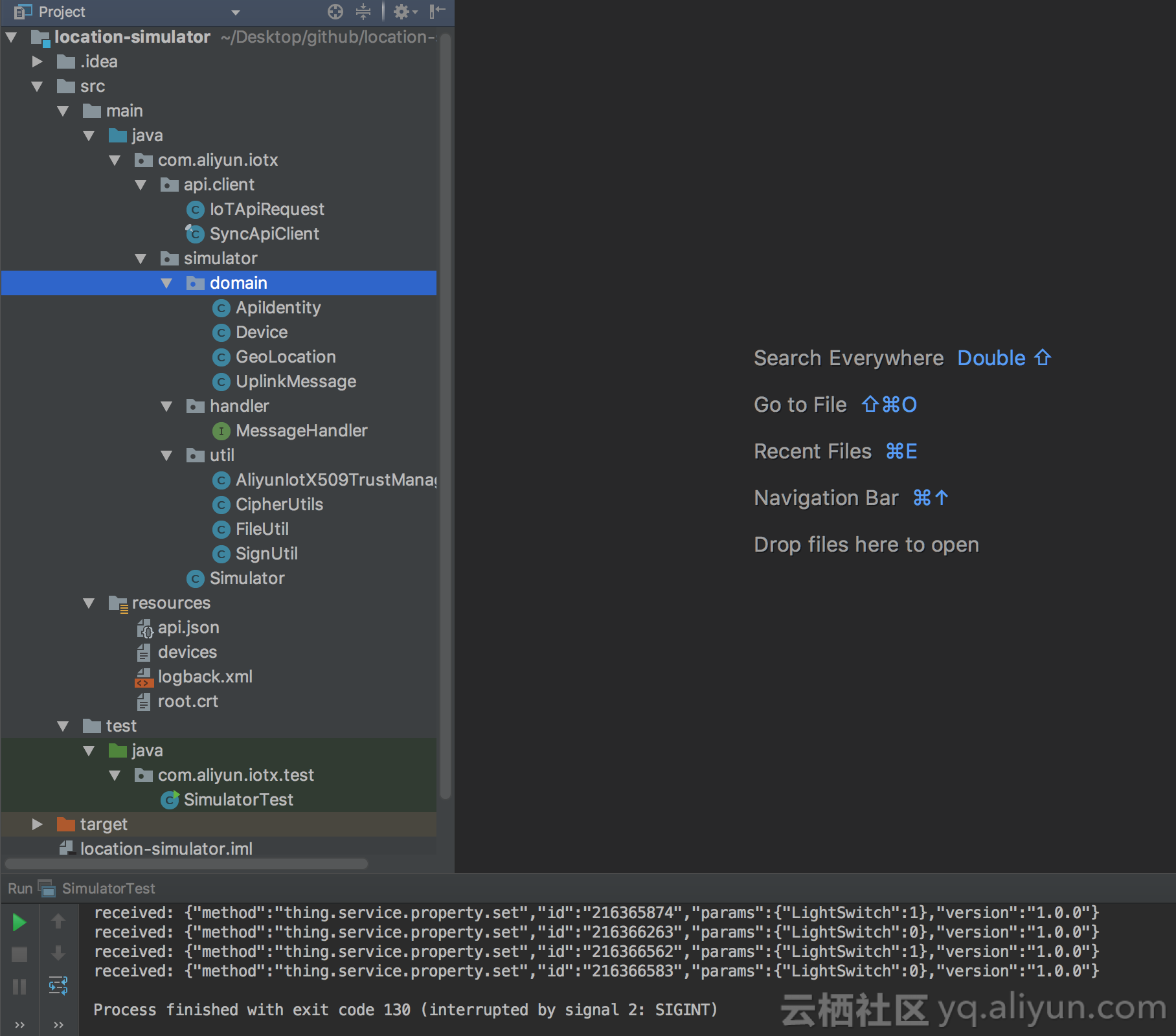Click the pause output button
This screenshot has width=1176, height=1036.
(19, 987)
